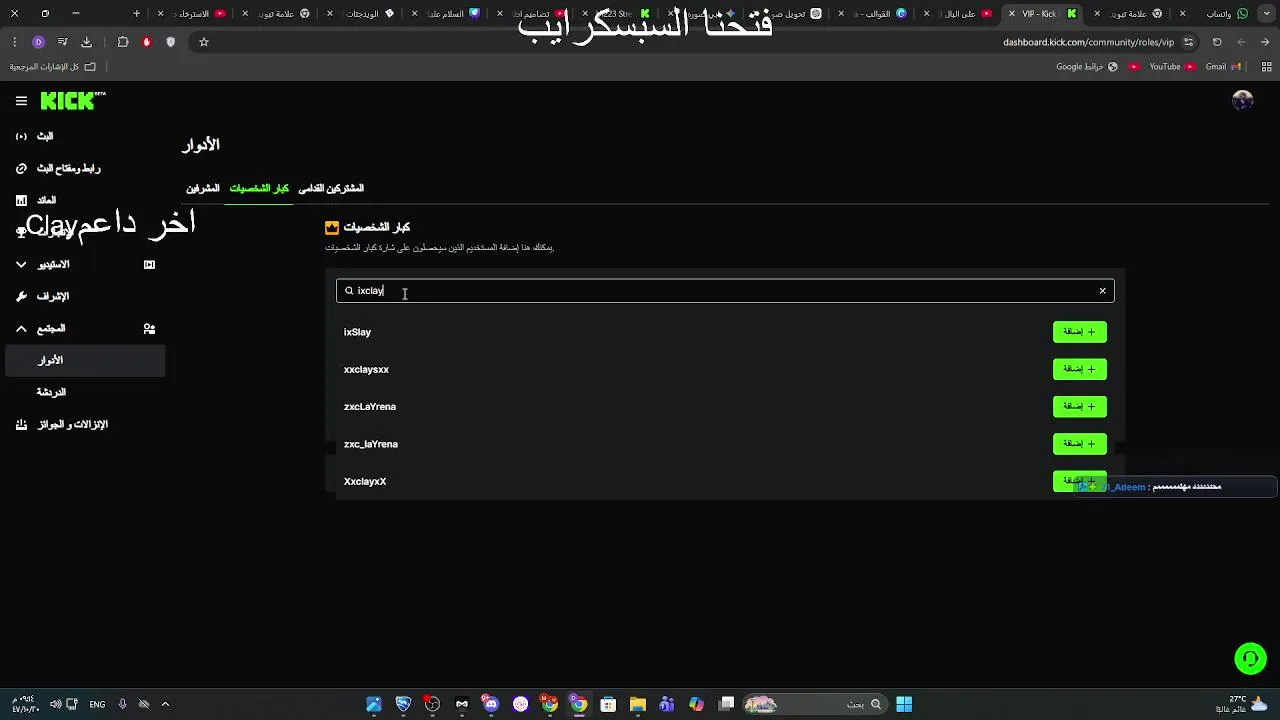Add user zxc_laYrena as VIP
Screen dimensions: 1280x720
click(x=1080, y=443)
